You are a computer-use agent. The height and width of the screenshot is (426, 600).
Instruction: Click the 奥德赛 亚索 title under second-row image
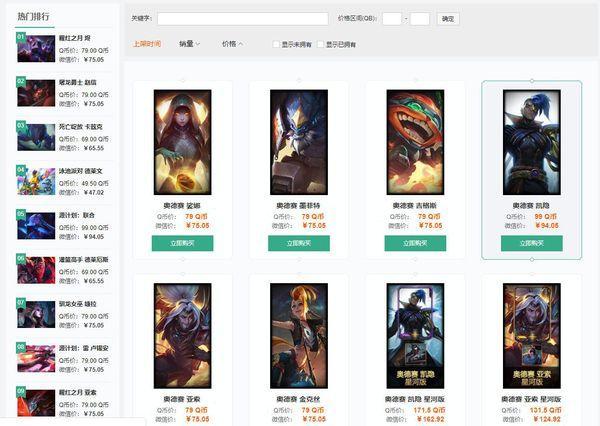[x=182, y=399]
